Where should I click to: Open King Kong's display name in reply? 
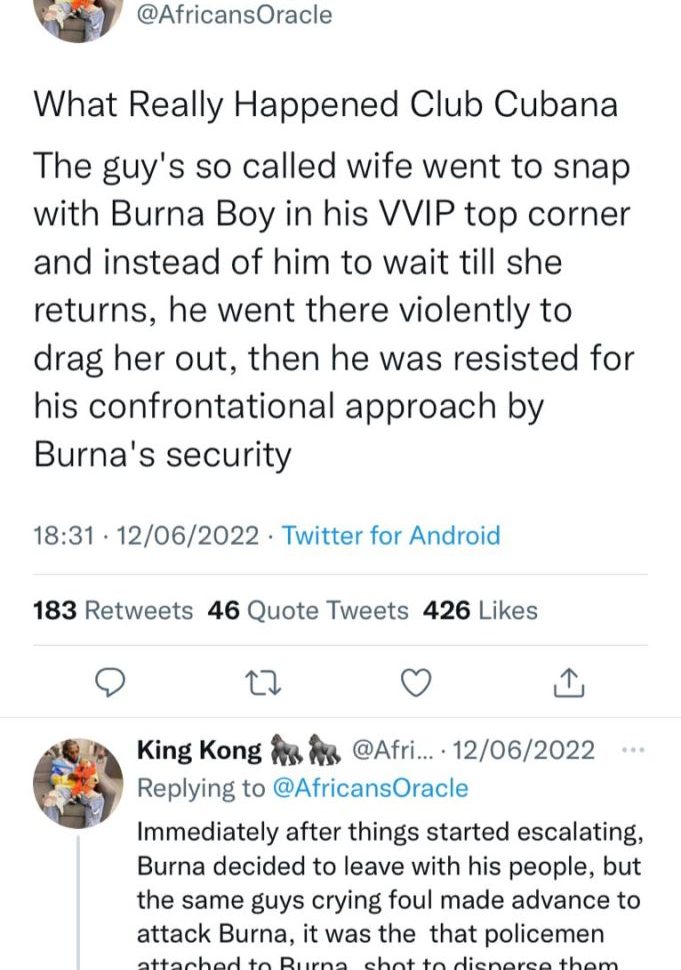tap(198, 750)
